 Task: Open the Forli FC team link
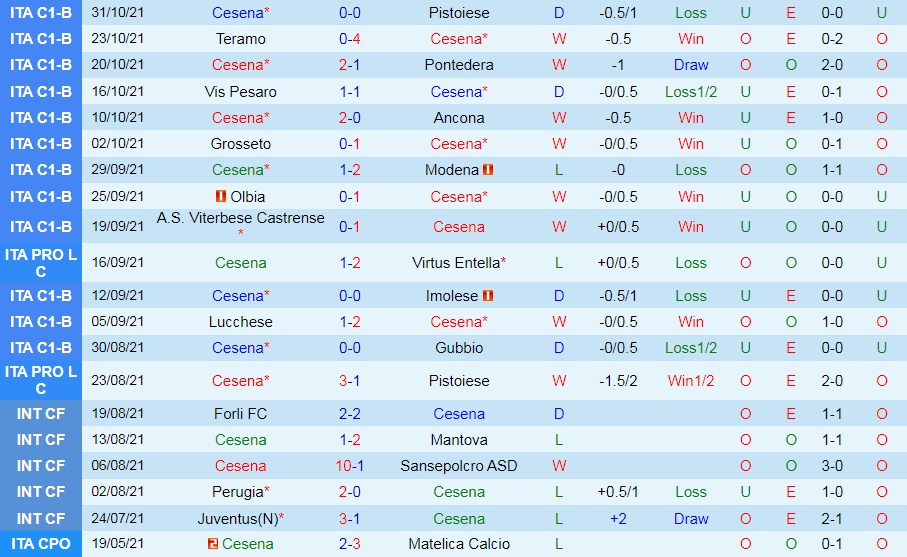coord(240,414)
